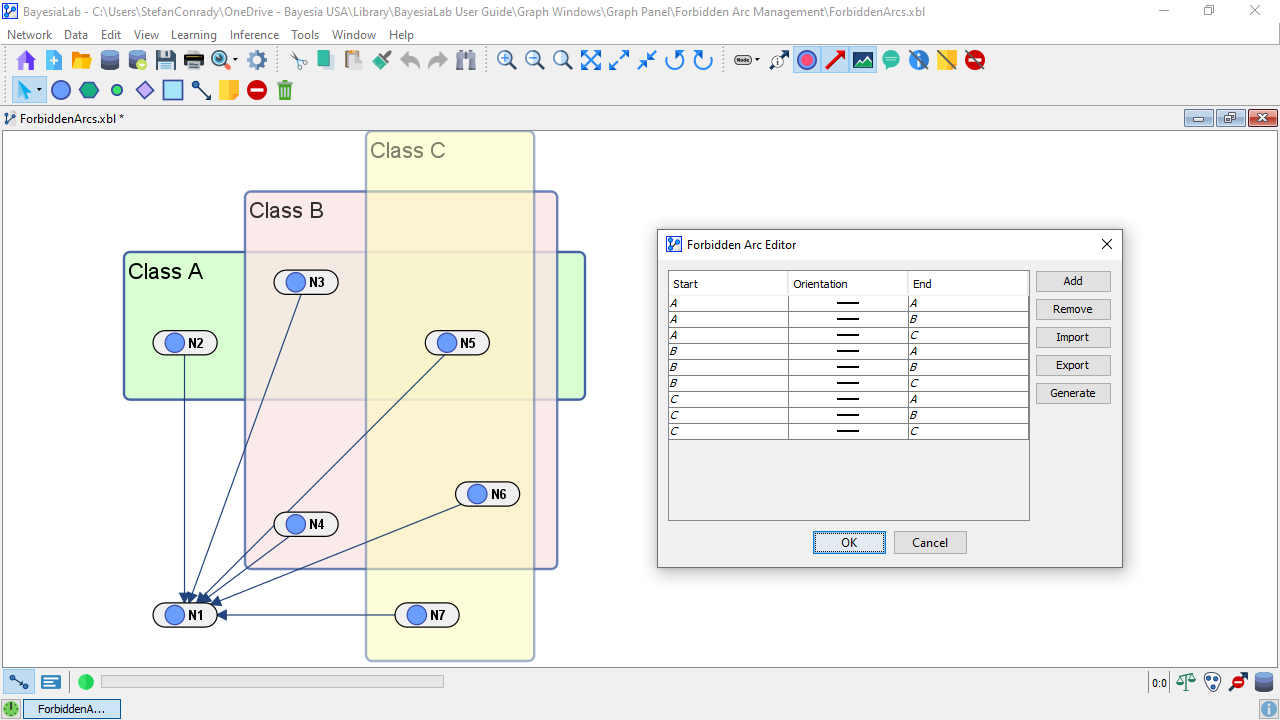Click the rotate right icon
This screenshot has width=1280, height=720.
click(x=703, y=60)
